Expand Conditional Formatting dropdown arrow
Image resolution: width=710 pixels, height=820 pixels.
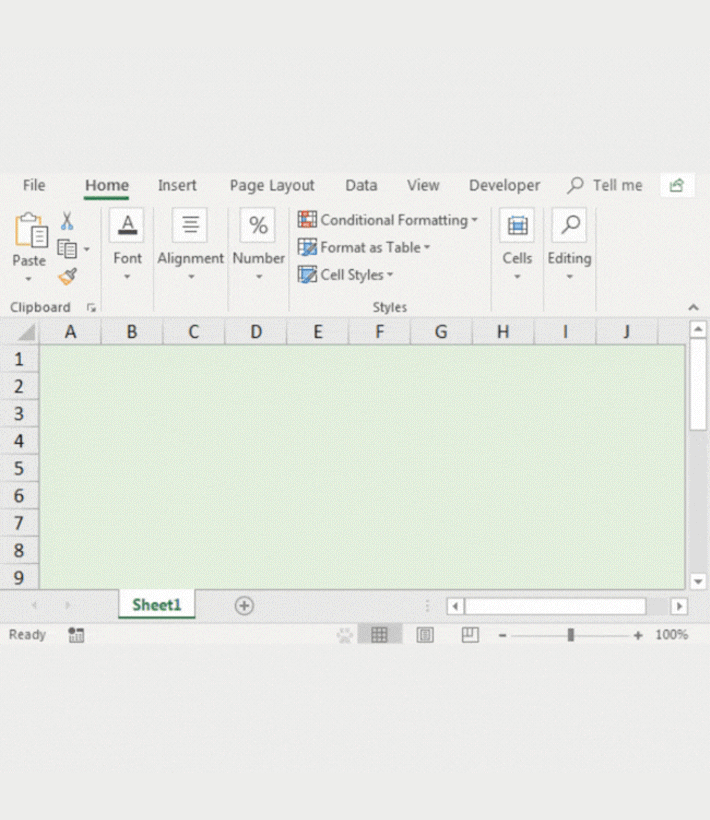pyautogui.click(x=474, y=220)
